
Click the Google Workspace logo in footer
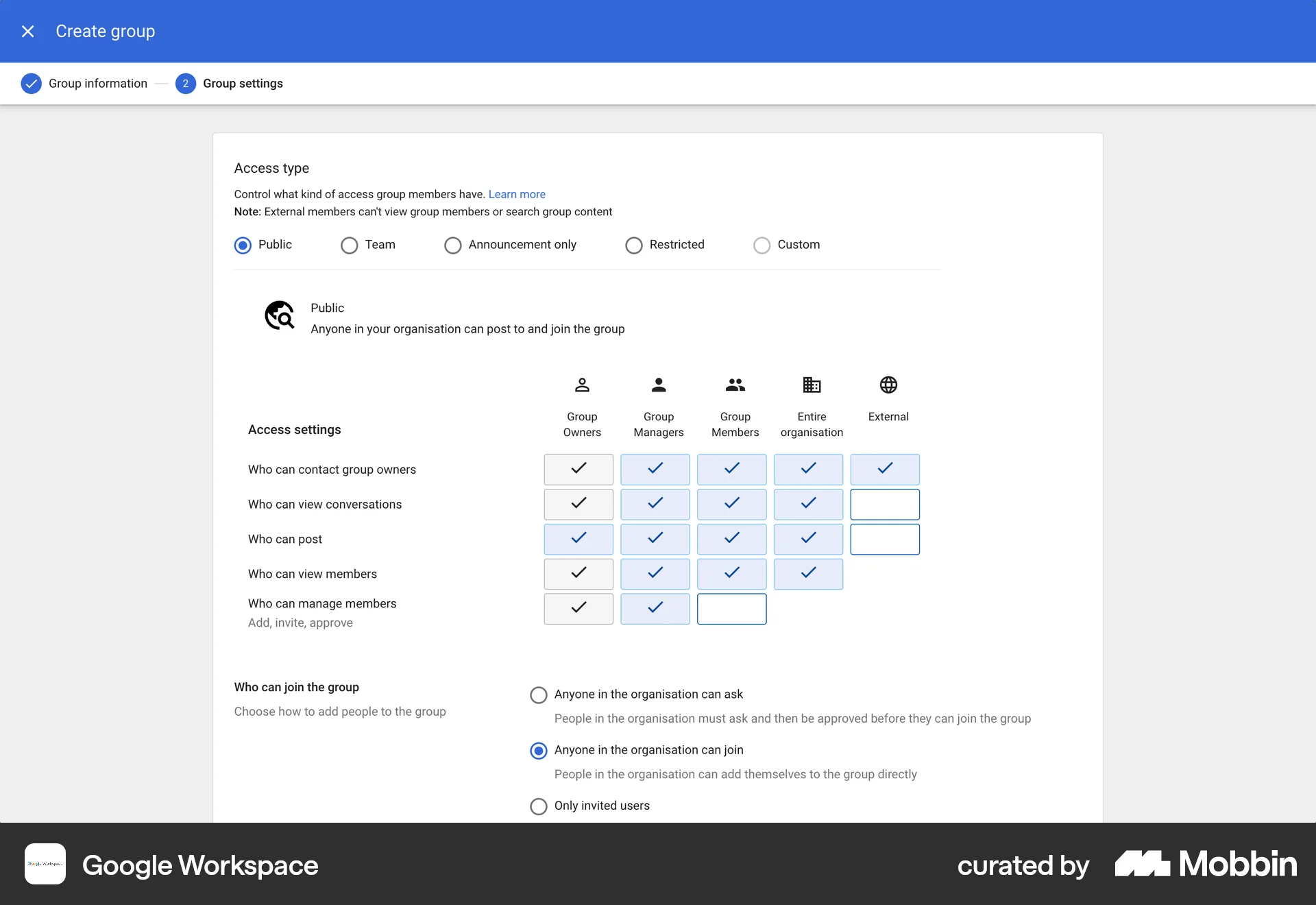click(45, 864)
